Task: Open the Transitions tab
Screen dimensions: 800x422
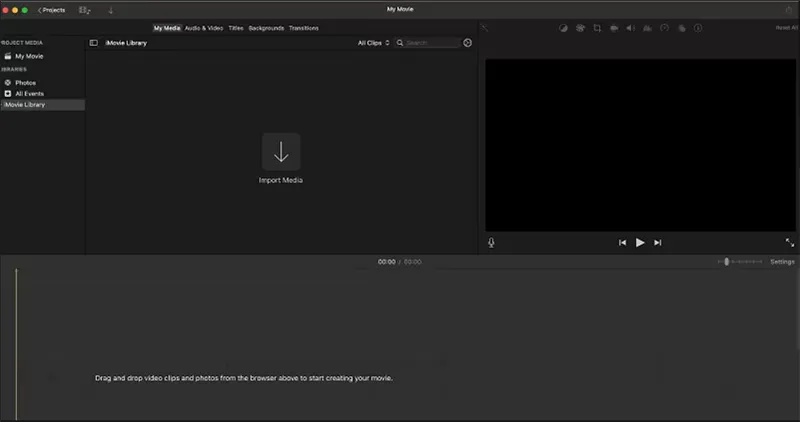Action: pos(304,28)
